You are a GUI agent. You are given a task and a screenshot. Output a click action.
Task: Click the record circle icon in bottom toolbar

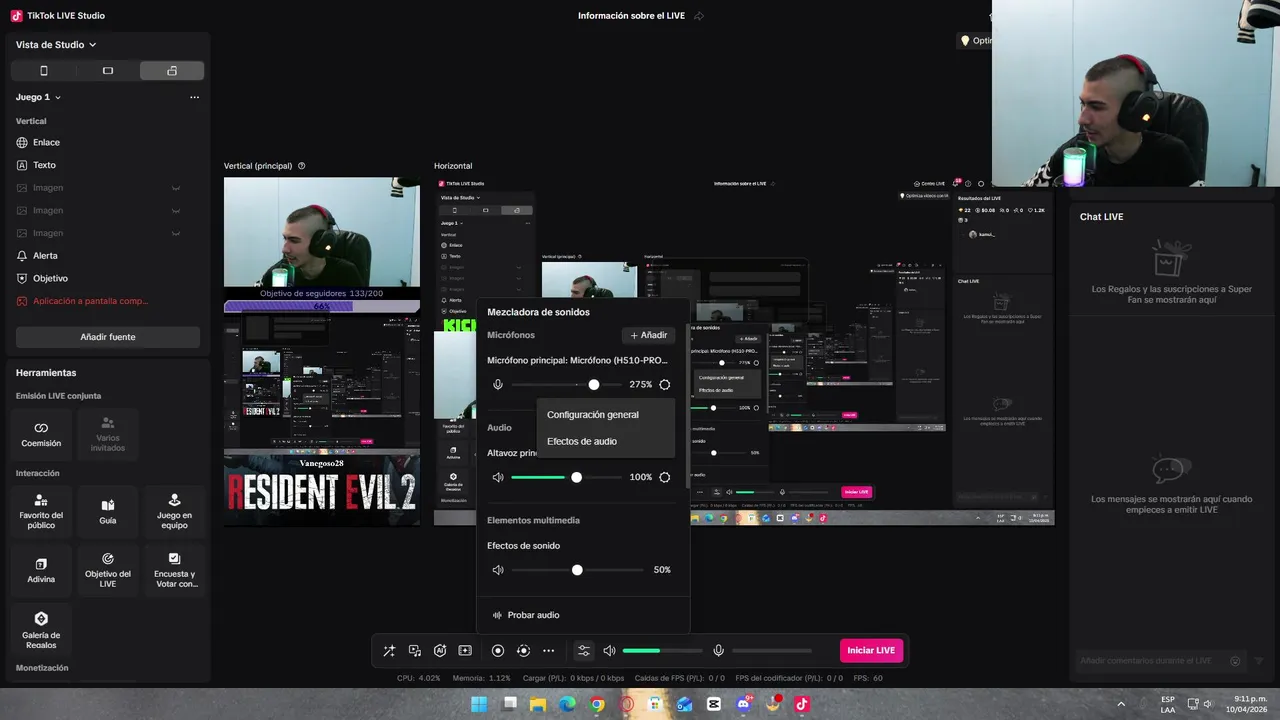(498, 651)
